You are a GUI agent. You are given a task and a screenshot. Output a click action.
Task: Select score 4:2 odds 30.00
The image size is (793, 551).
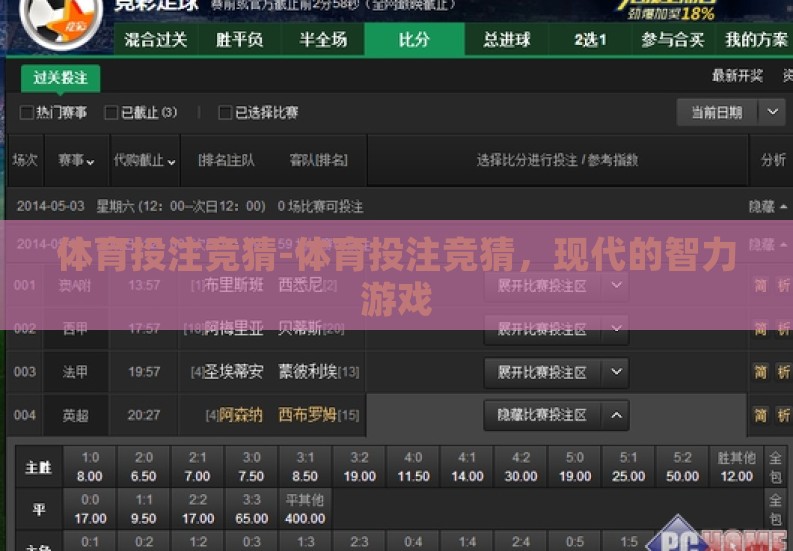point(521,467)
